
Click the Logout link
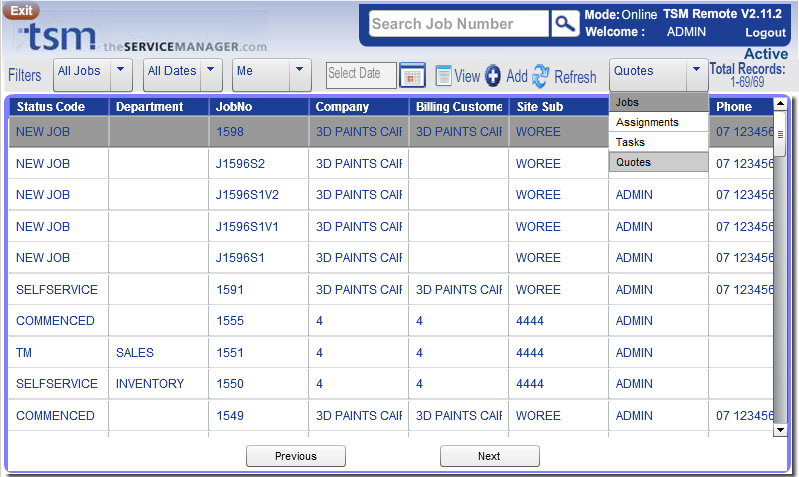click(x=765, y=33)
